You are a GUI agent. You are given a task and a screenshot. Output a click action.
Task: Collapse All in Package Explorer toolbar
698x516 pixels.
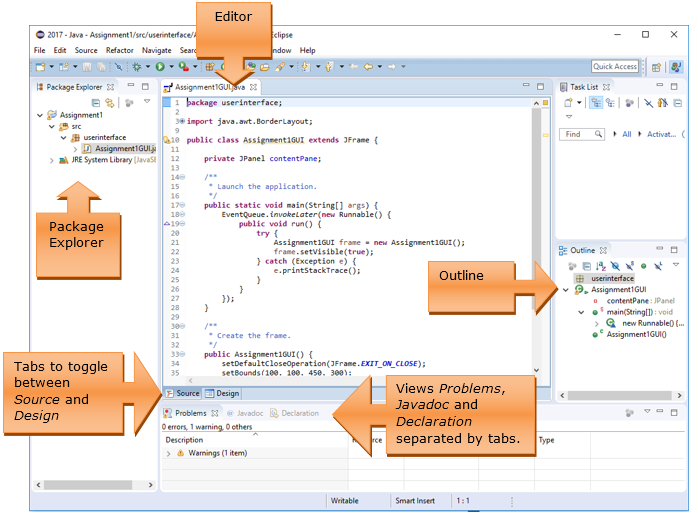pyautogui.click(x=96, y=103)
